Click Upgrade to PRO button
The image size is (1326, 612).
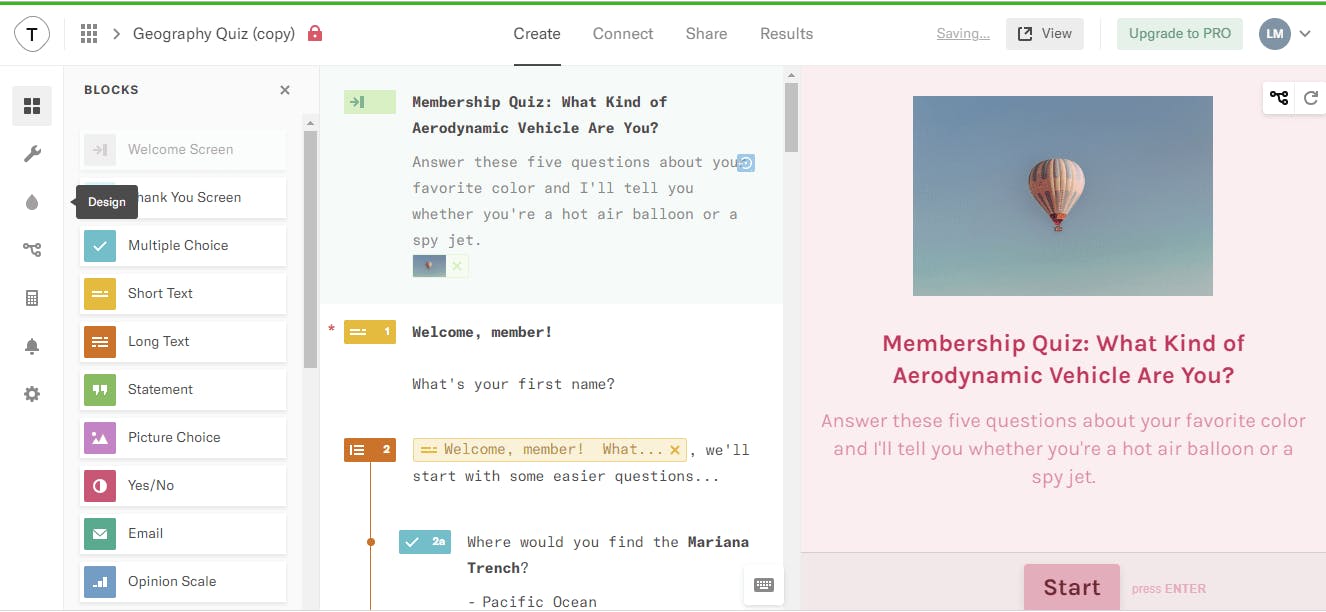click(x=1180, y=34)
